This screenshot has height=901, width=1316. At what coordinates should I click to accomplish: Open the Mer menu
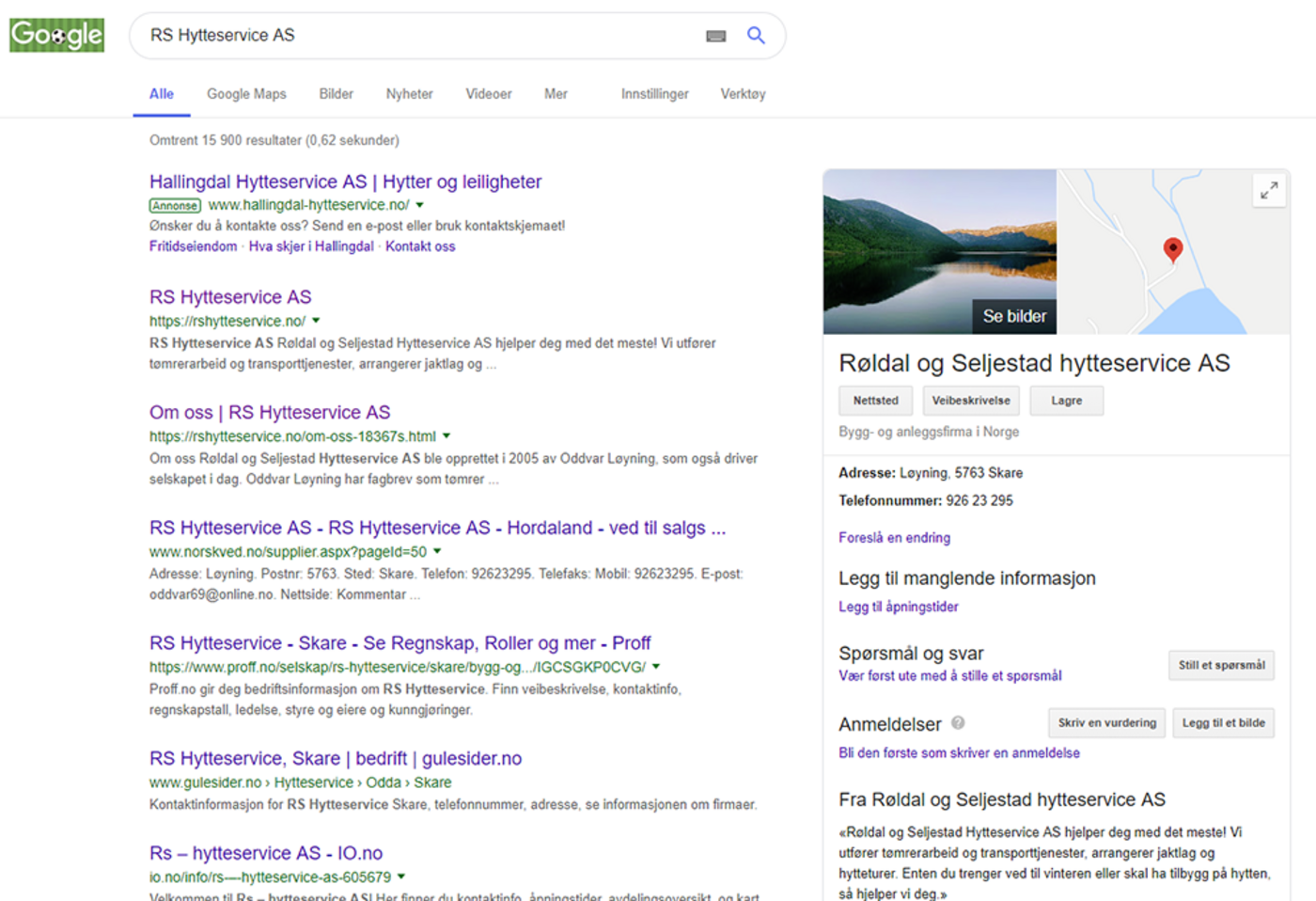click(556, 94)
